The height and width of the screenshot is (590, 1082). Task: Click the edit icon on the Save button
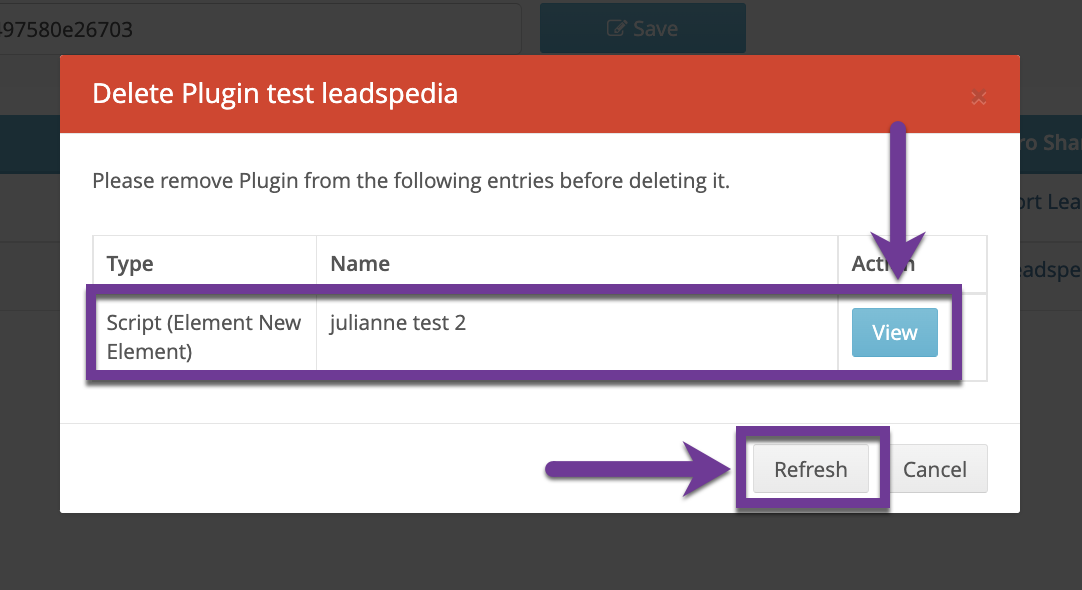[617, 29]
